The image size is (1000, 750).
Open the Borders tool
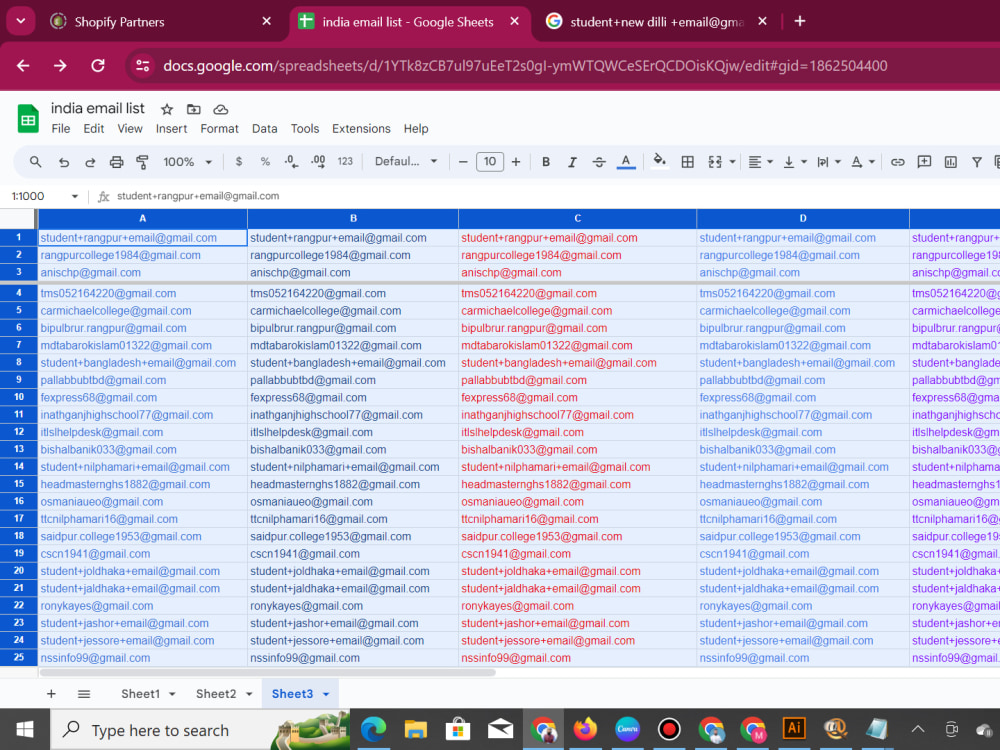[688, 162]
